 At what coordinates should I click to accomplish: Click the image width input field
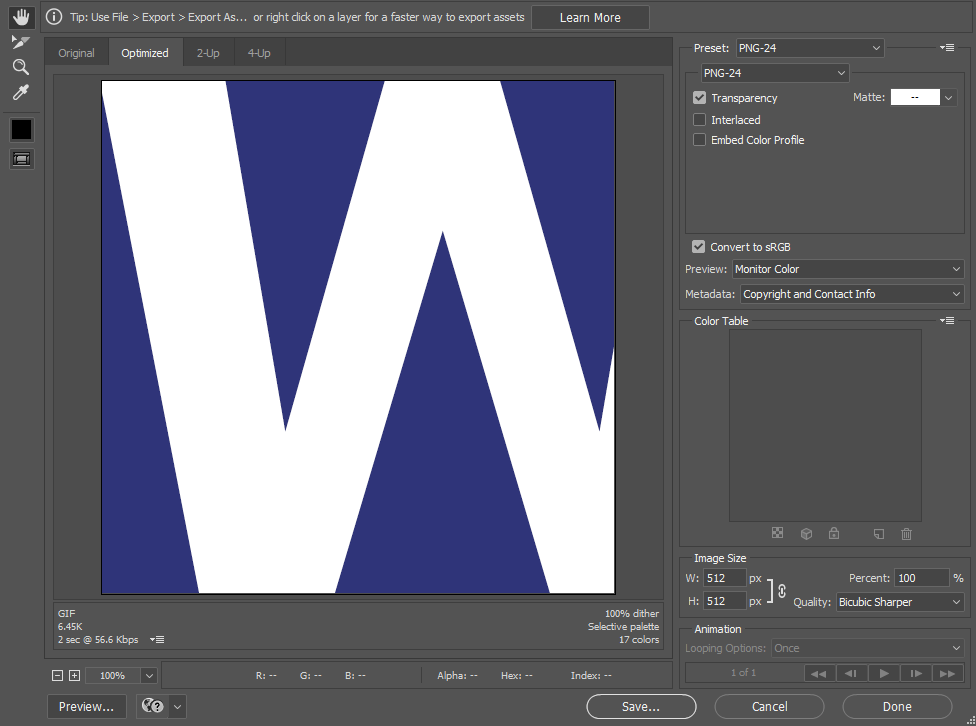725,578
